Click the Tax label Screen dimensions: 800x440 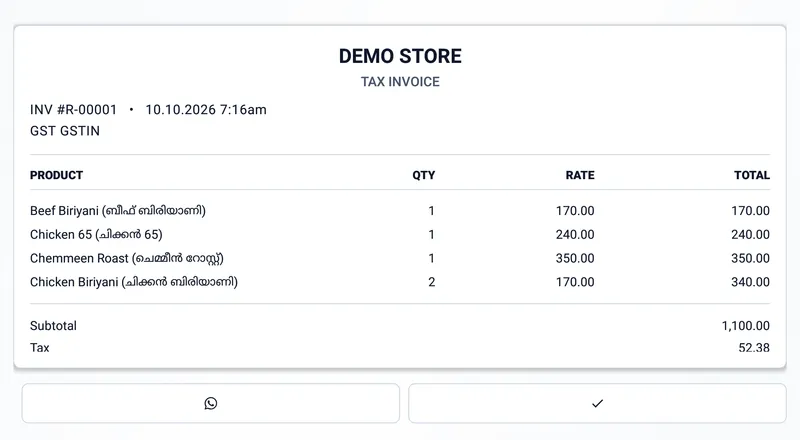point(40,348)
